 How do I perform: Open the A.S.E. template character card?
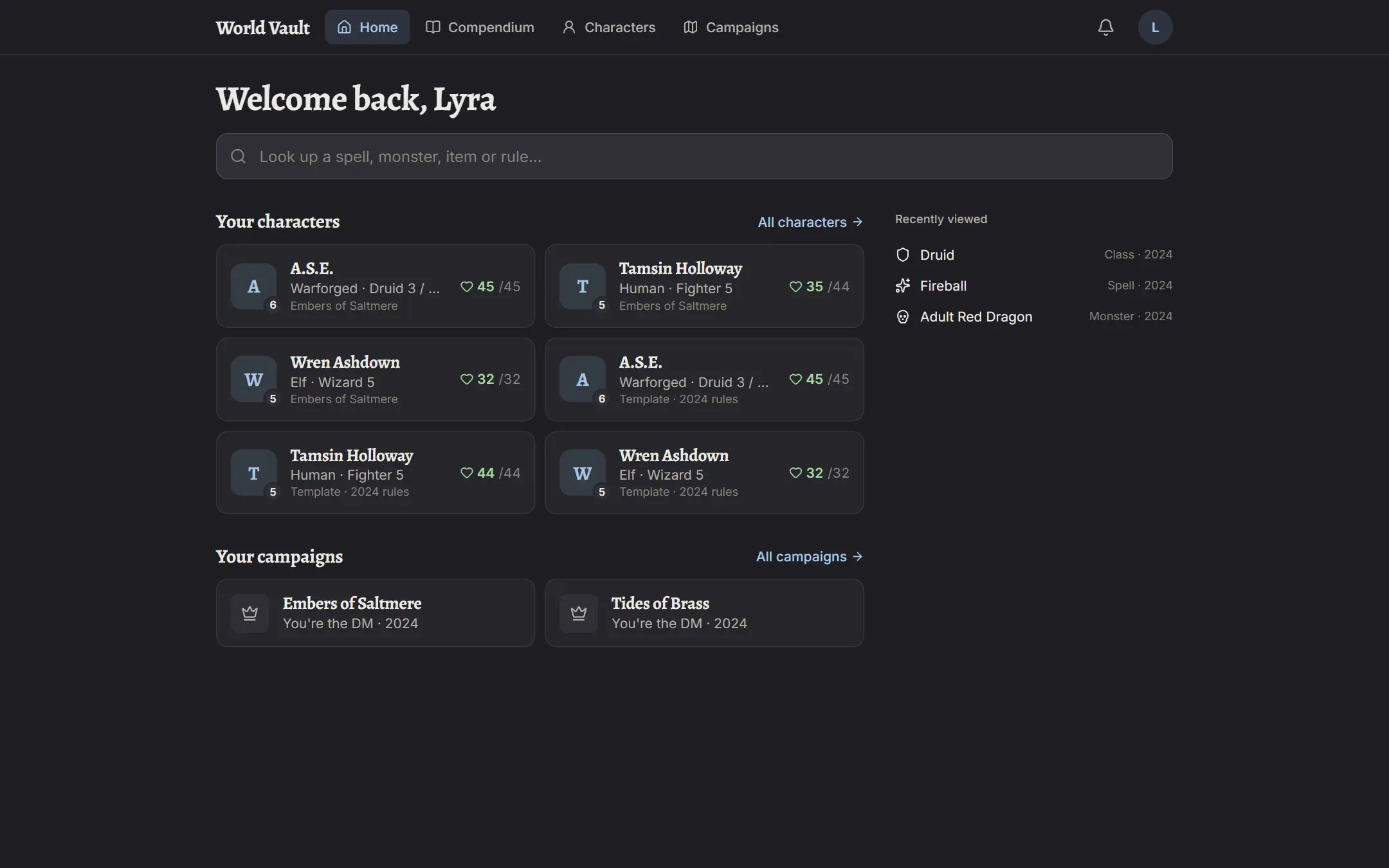click(704, 379)
